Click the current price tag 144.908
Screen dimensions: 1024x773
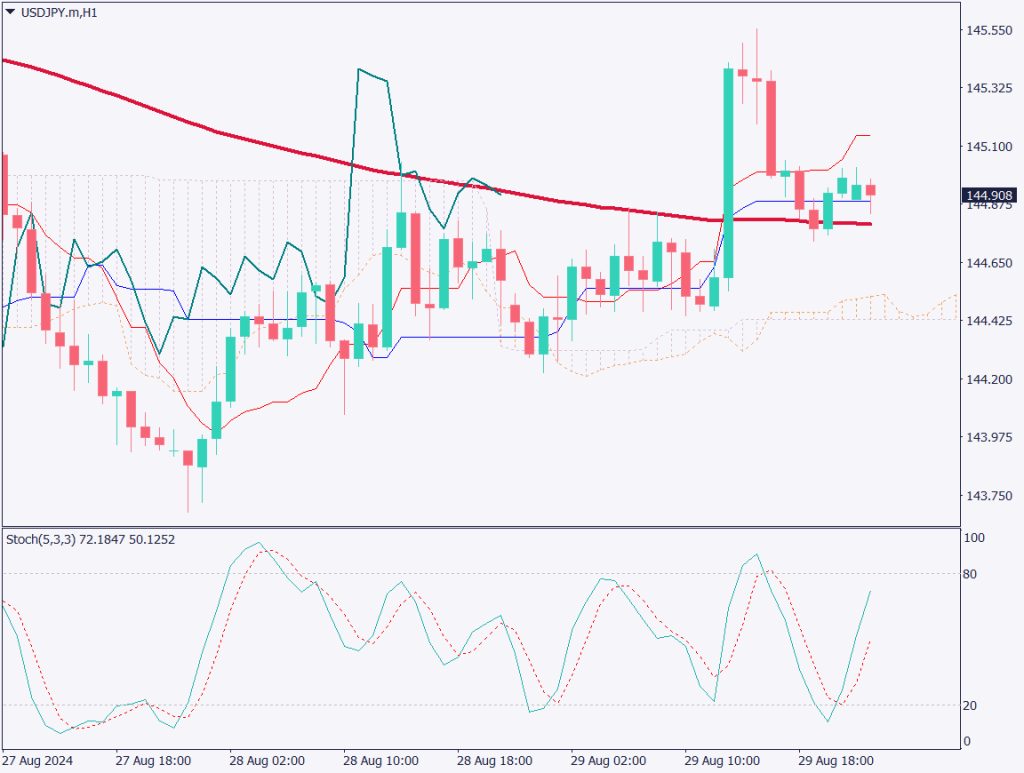988,195
